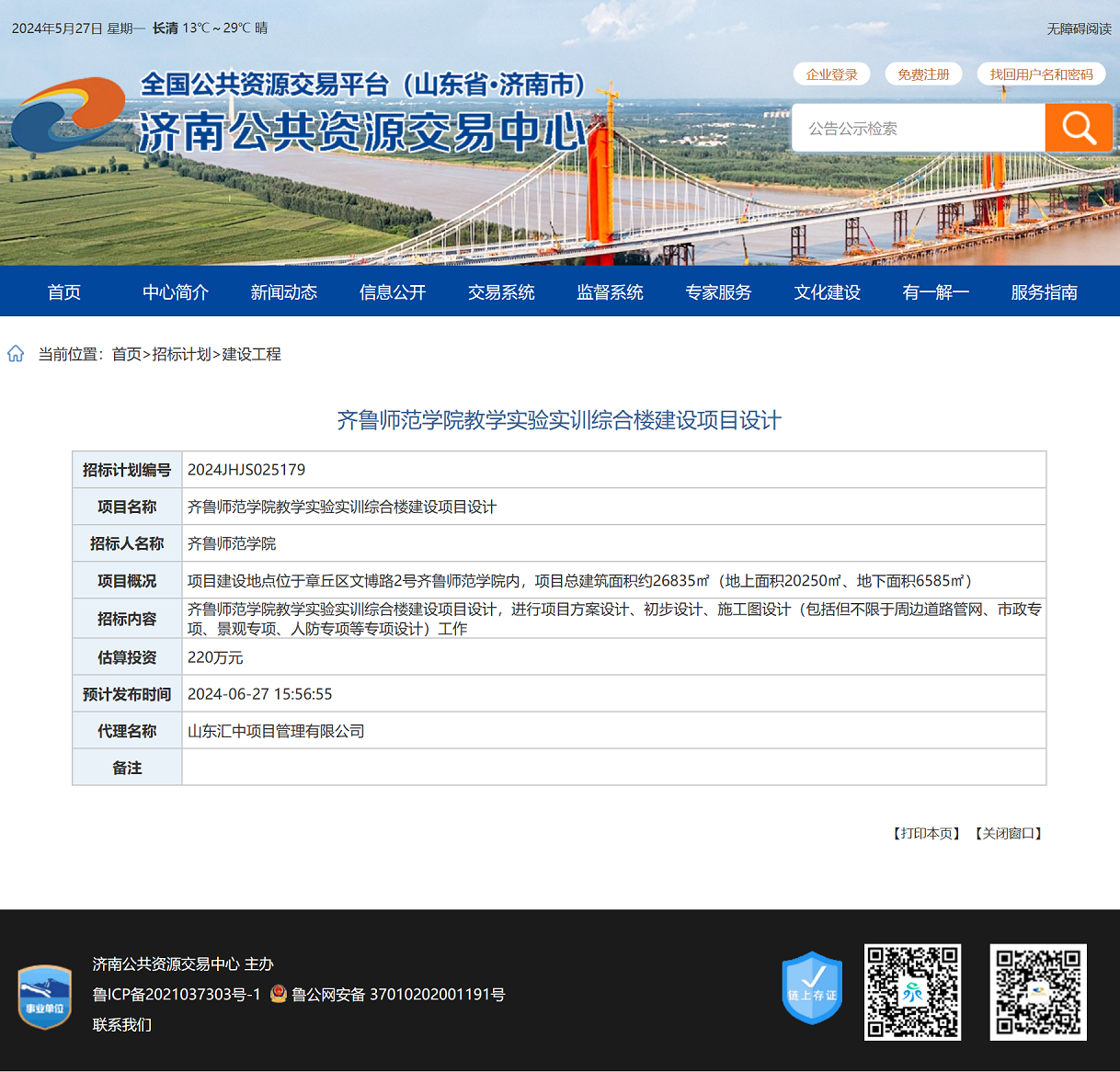1120x1072 pixels.
Task: Focus the 公告公示检索 search field
Action: (x=918, y=129)
